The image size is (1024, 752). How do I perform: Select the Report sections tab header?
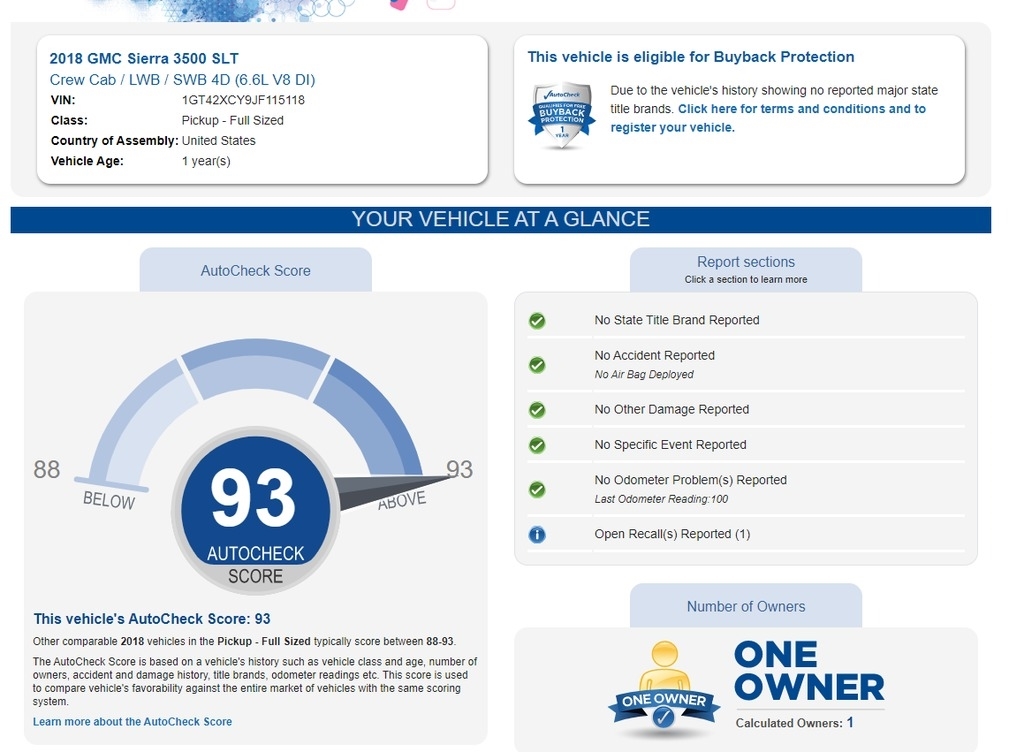[746, 270]
